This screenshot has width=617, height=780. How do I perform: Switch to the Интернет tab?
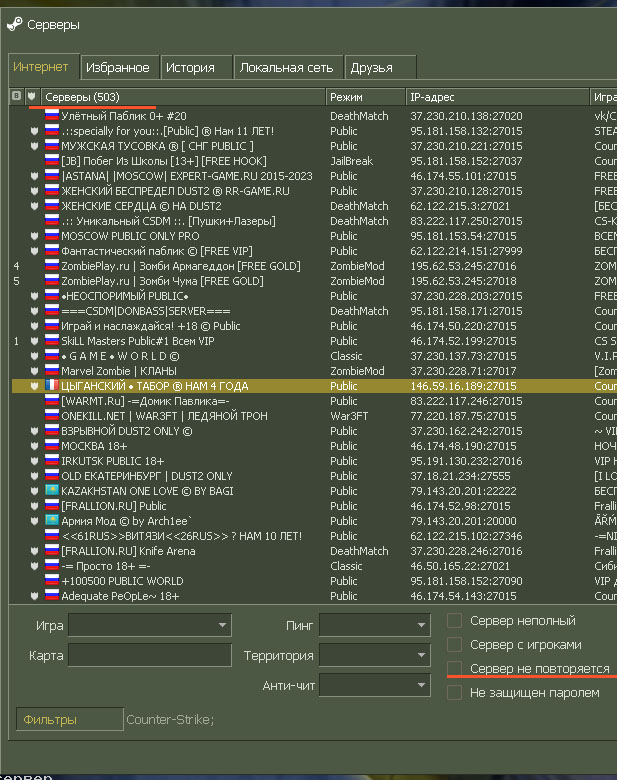tap(44, 67)
